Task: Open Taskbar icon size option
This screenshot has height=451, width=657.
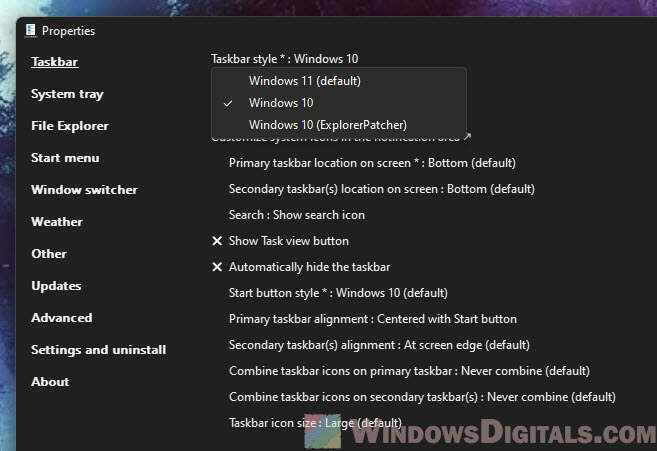Action: 315,423
